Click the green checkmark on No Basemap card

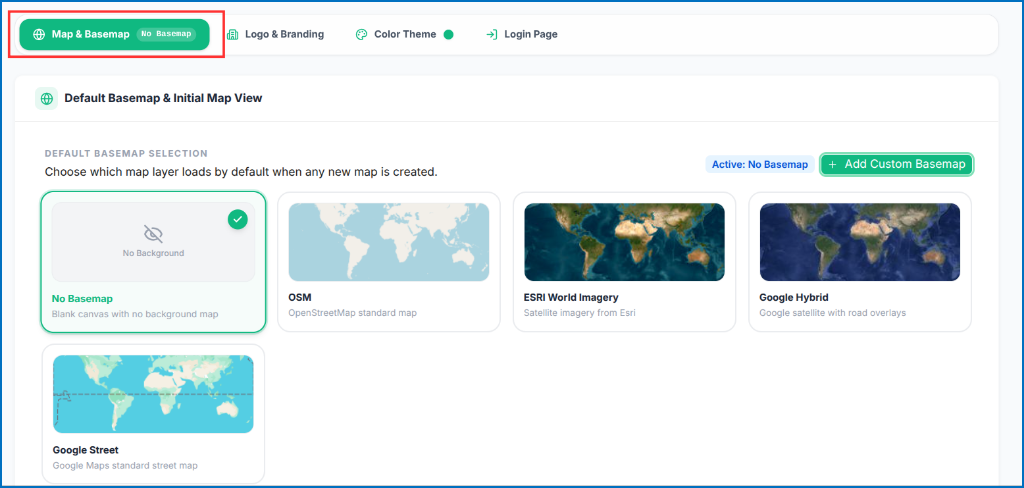[x=238, y=220]
